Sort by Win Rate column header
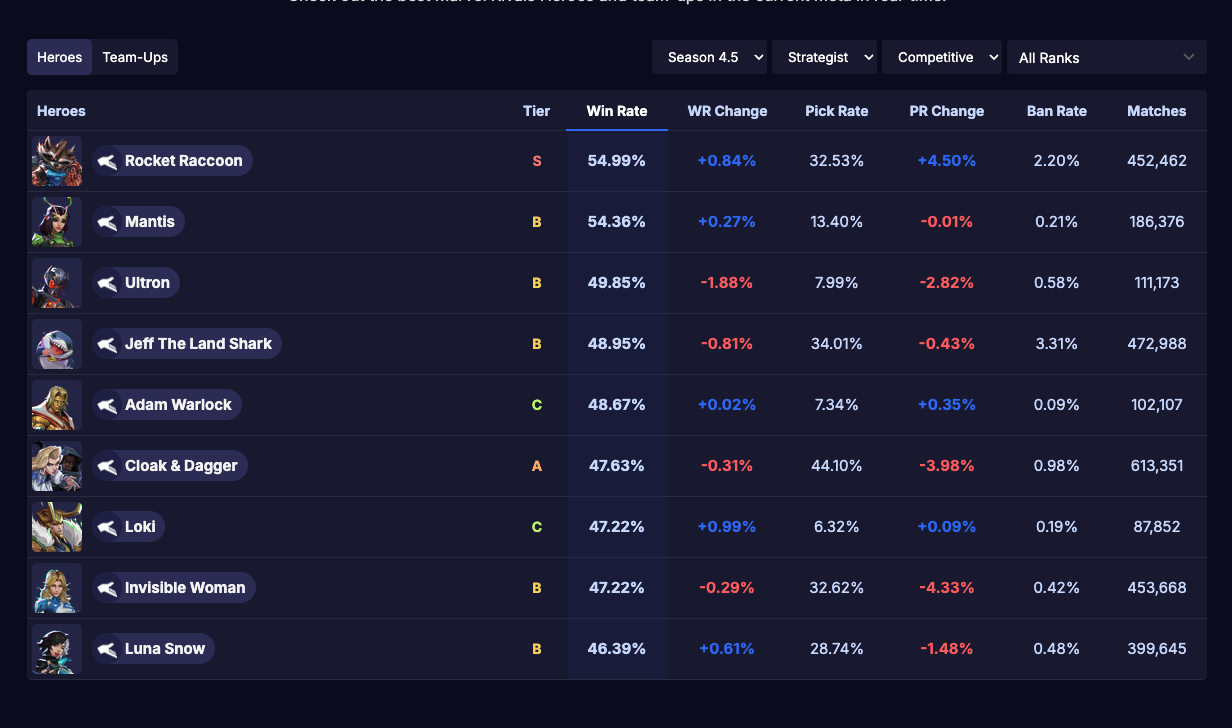This screenshot has height=728, width=1232. (617, 111)
